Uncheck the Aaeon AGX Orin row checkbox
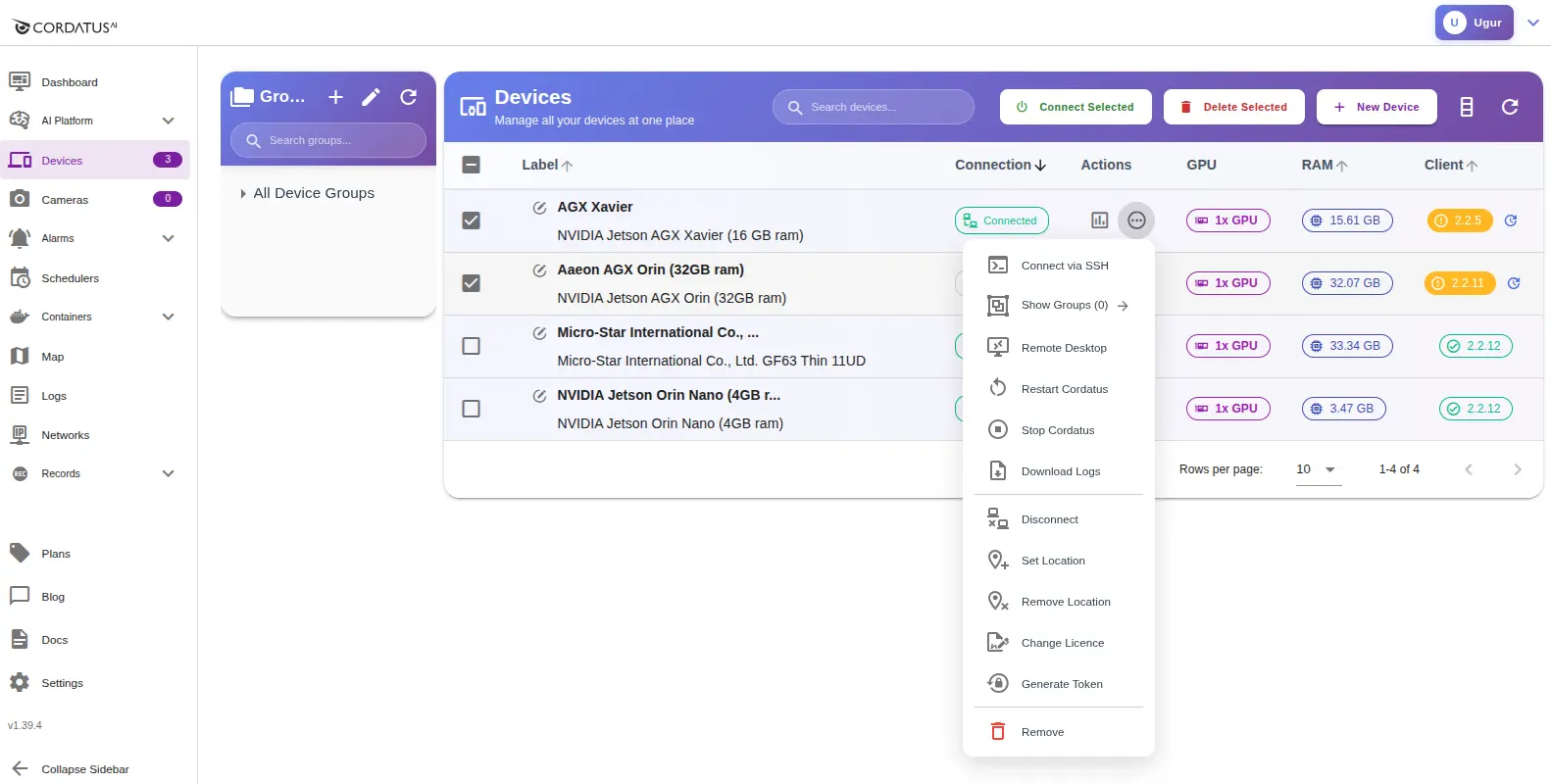Screen dimensions: 1551x784 pyautogui.click(x=471, y=283)
